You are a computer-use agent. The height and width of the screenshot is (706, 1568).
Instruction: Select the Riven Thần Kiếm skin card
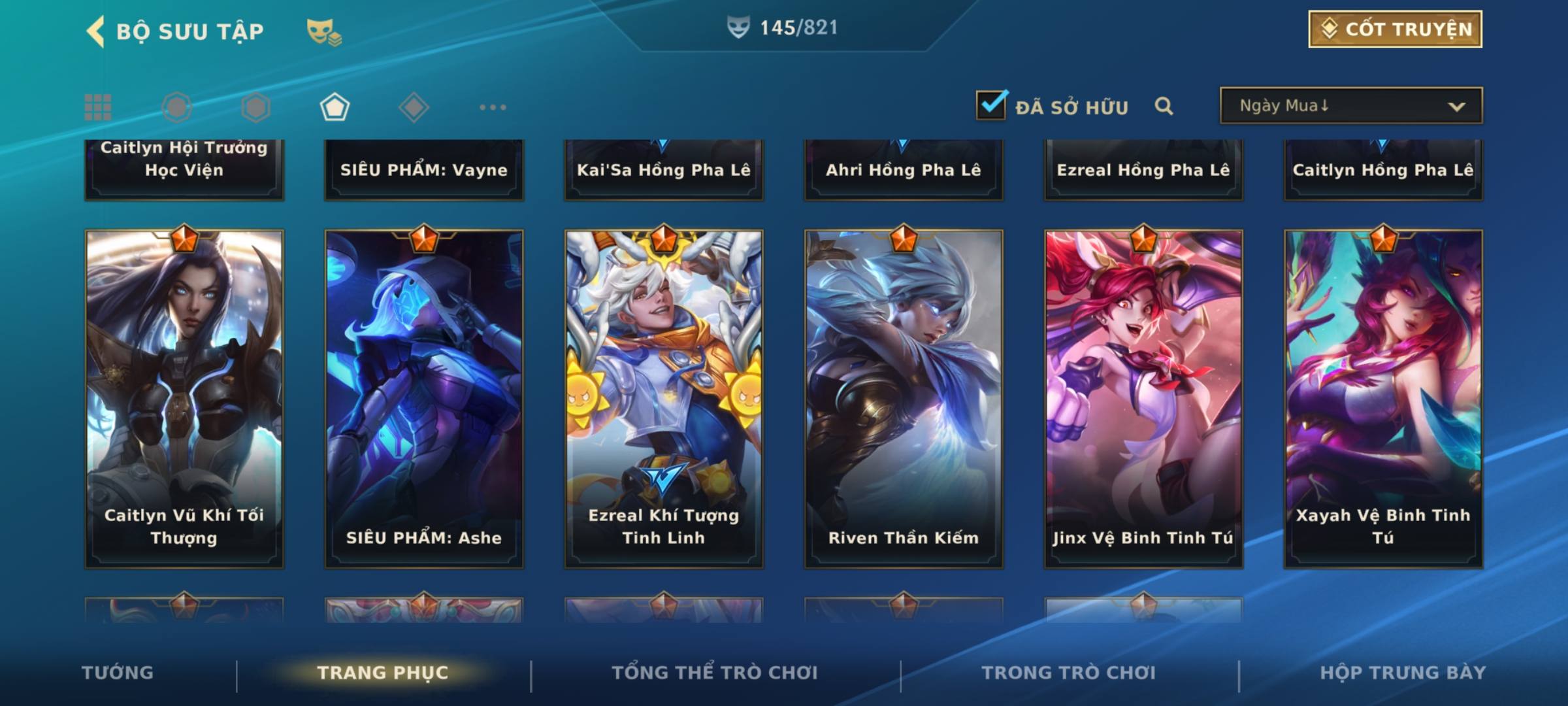[x=904, y=399]
